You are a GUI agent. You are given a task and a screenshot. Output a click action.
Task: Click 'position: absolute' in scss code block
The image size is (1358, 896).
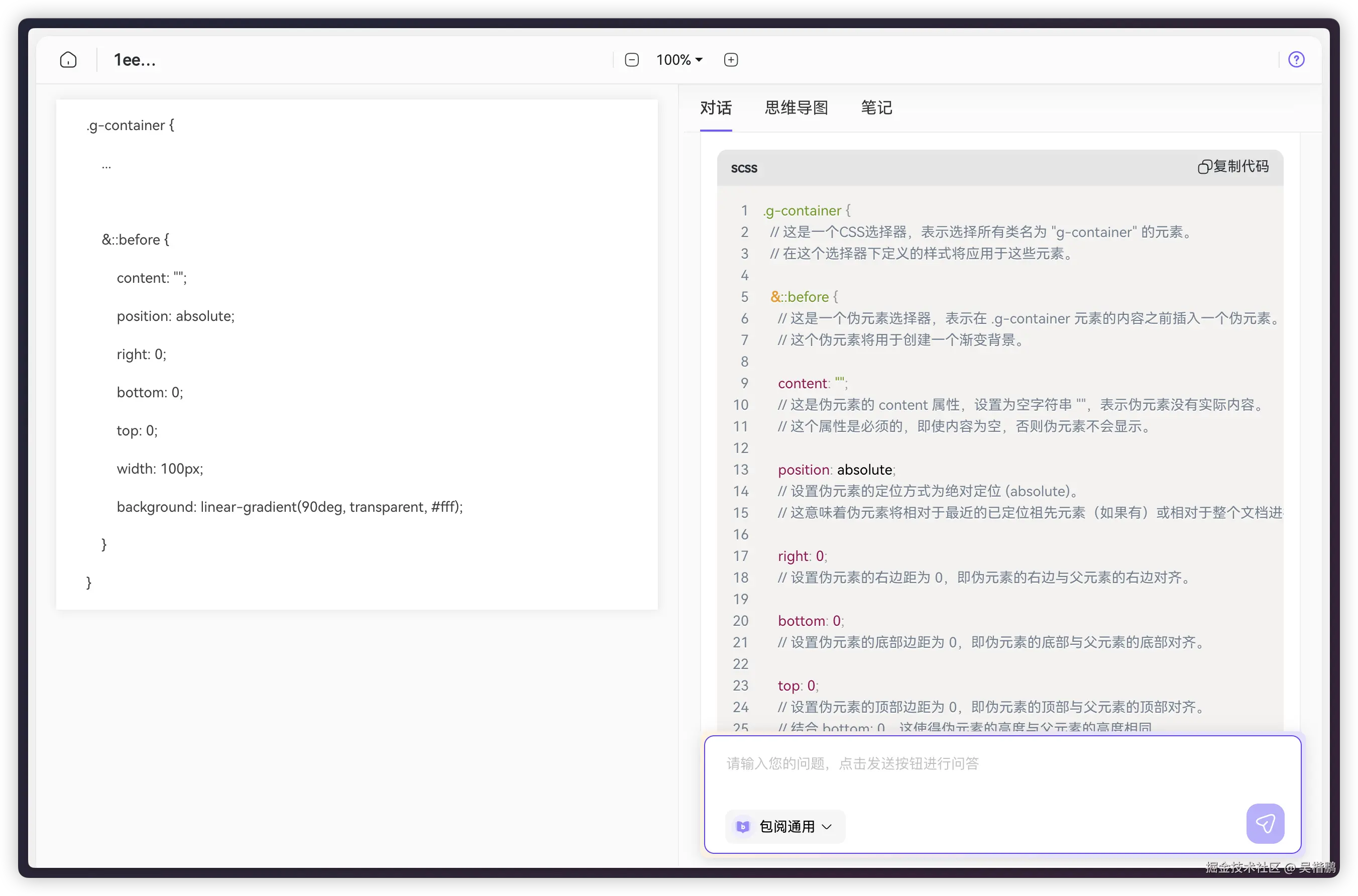click(x=836, y=470)
